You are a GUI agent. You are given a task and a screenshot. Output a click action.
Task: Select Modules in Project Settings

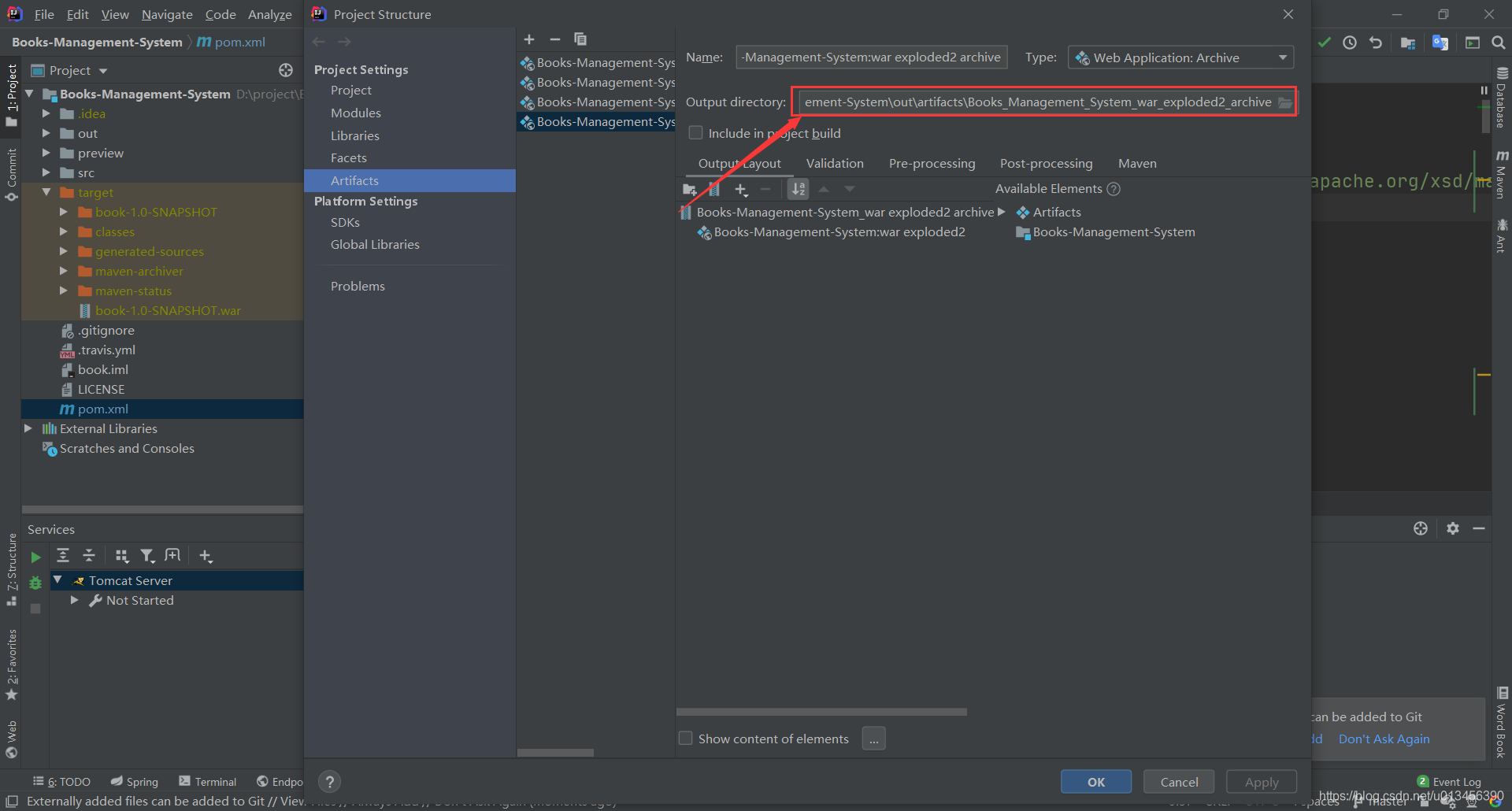click(x=356, y=113)
